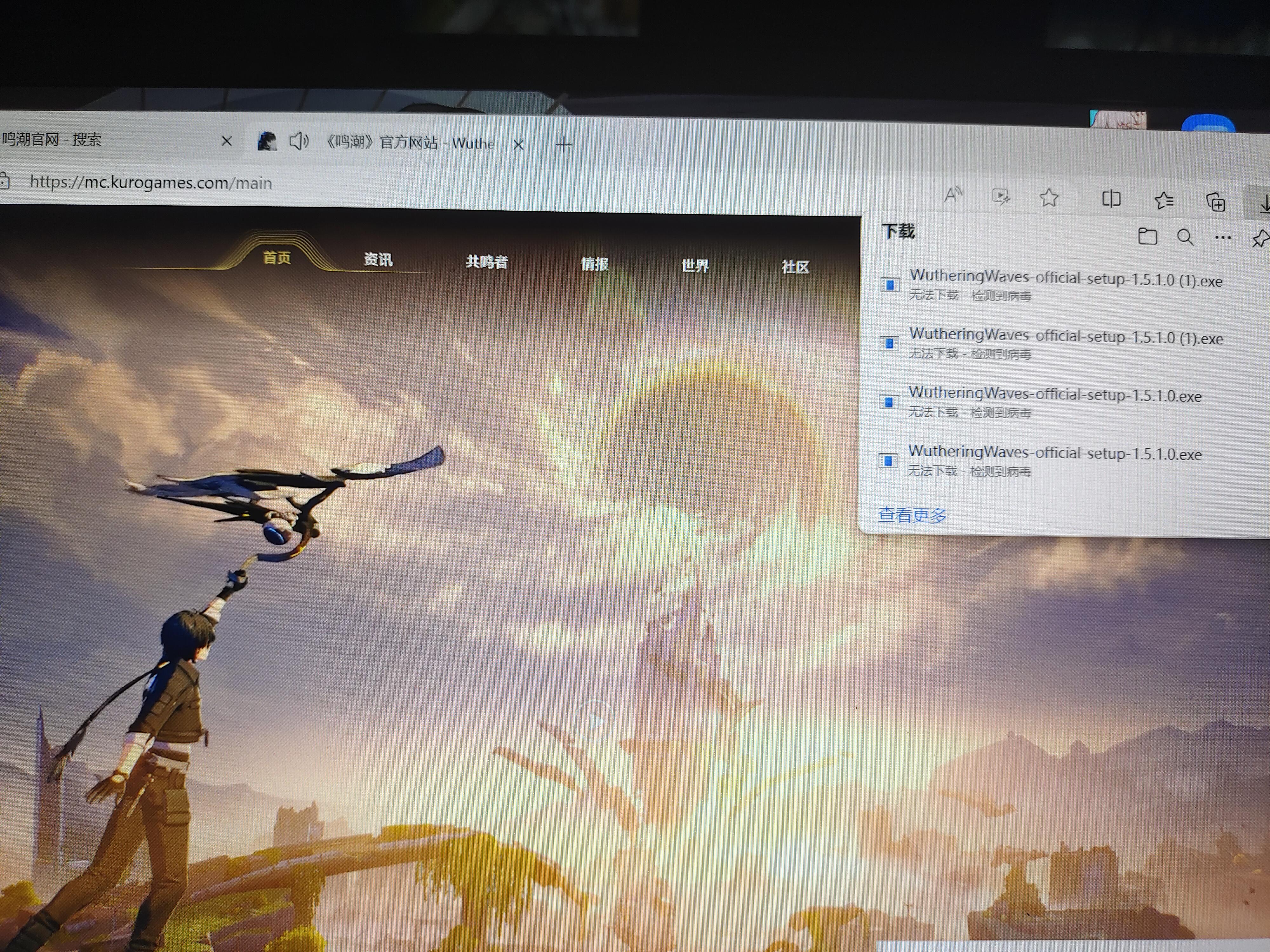Close the 鸣潮官网 - 搜索 tab
Screen dimensions: 1270x952
click(227, 141)
